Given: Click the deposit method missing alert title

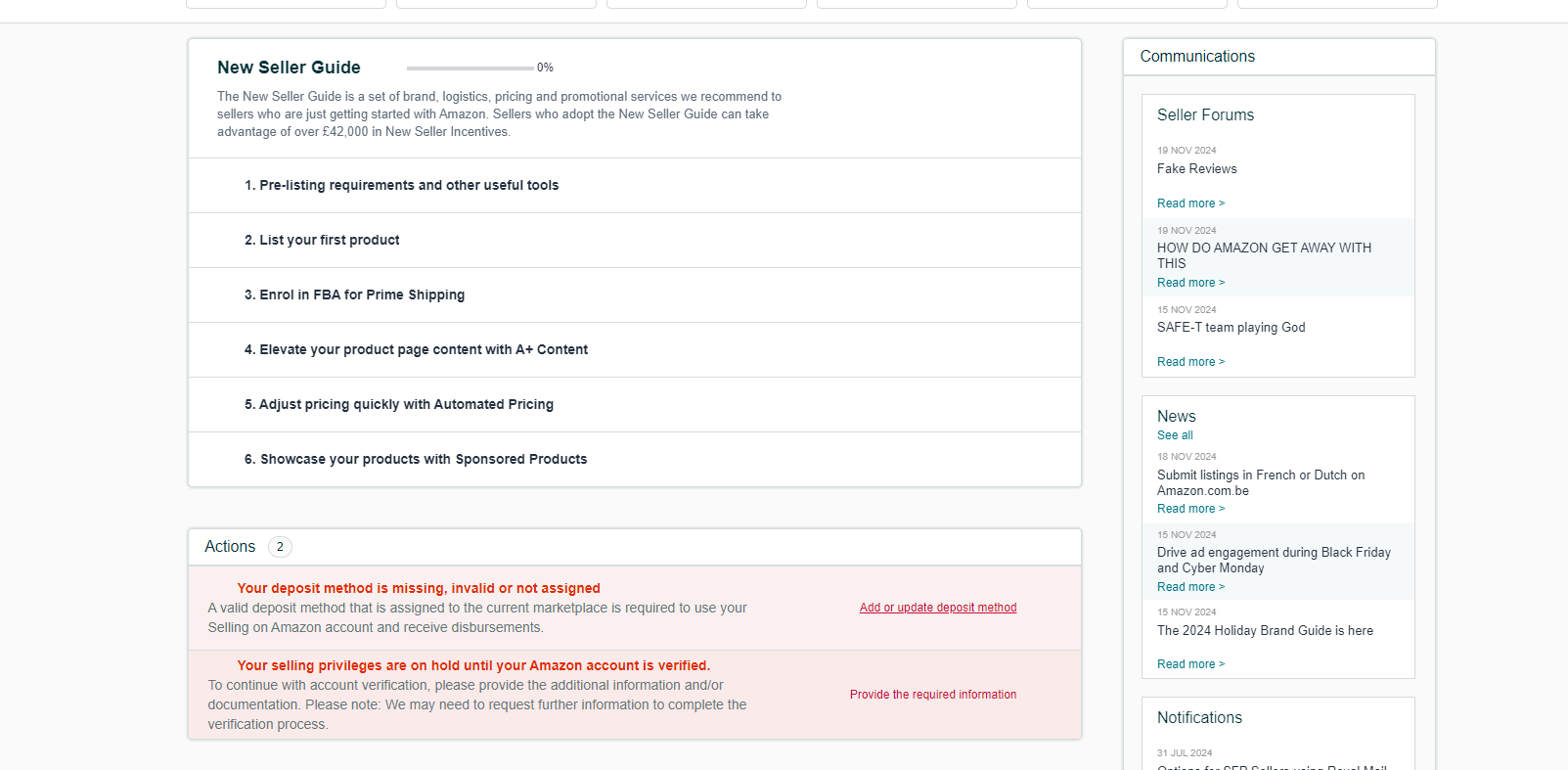Looking at the screenshot, I should tap(419, 588).
